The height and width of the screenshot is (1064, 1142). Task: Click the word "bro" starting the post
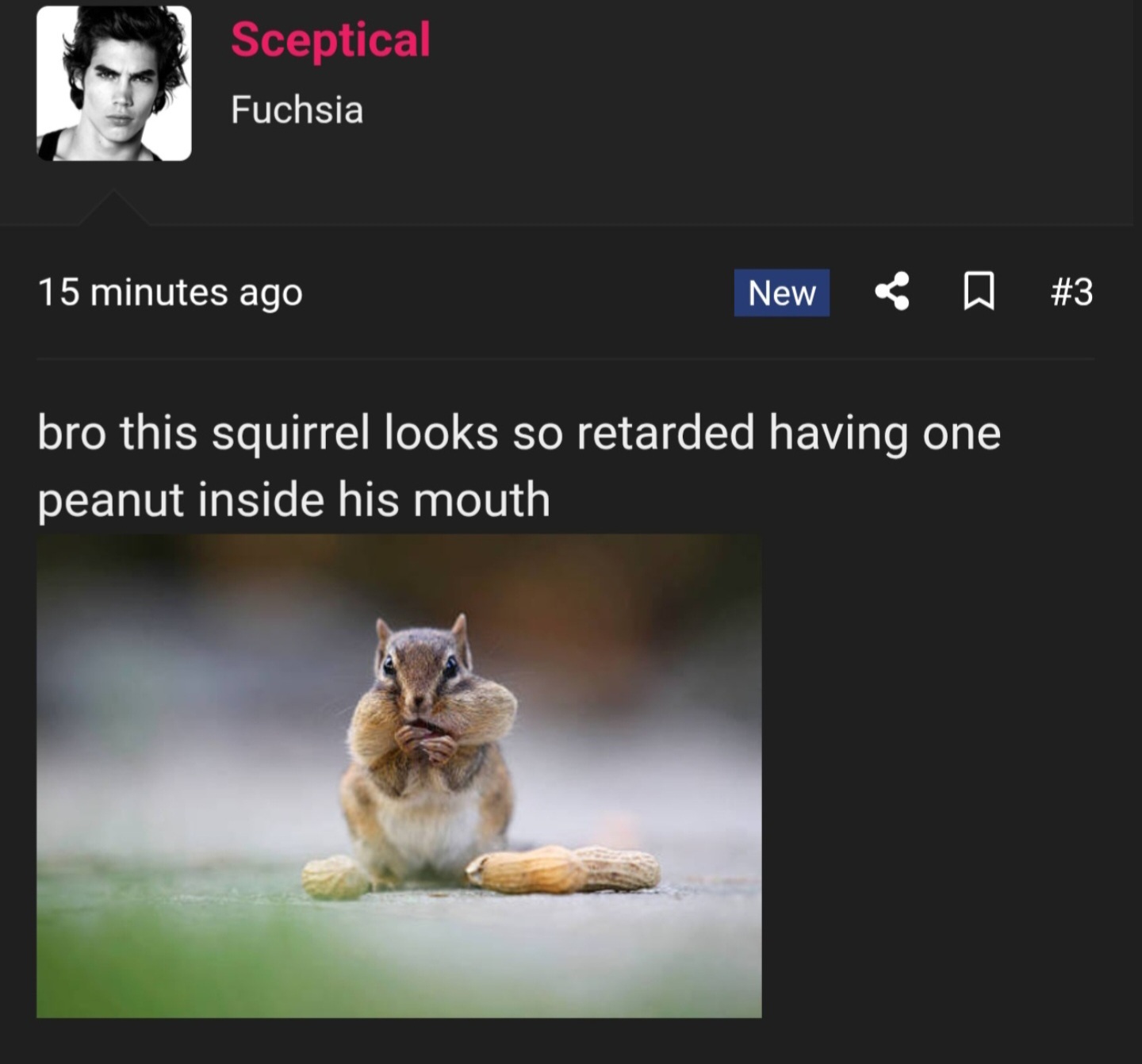click(71, 434)
